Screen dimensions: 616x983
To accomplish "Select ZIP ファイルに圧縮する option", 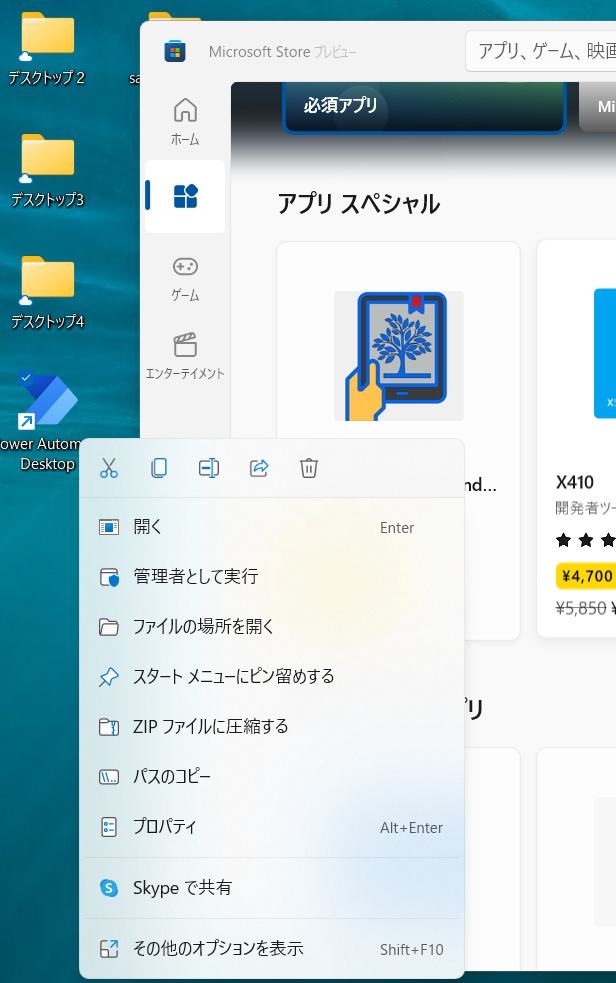I will pos(271,727).
